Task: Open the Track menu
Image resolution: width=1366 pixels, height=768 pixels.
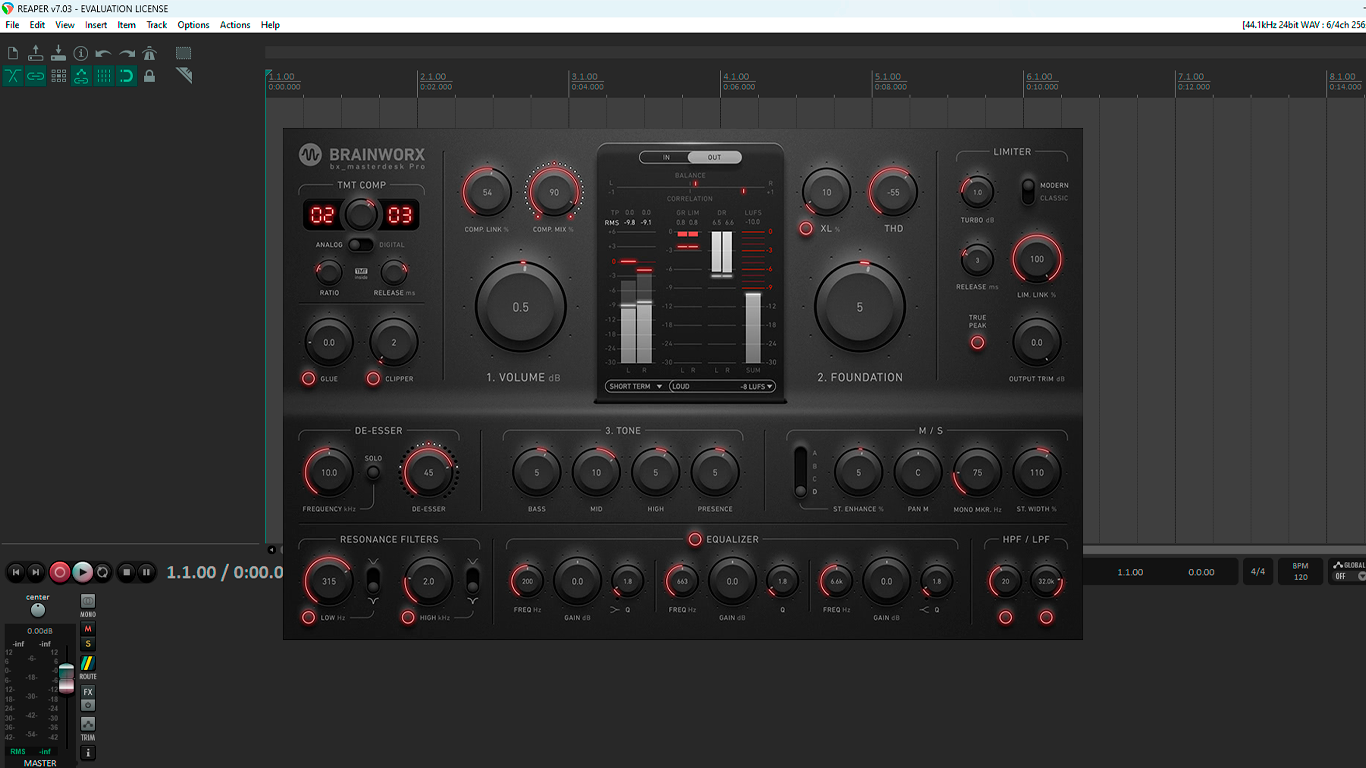Action: click(x=157, y=24)
